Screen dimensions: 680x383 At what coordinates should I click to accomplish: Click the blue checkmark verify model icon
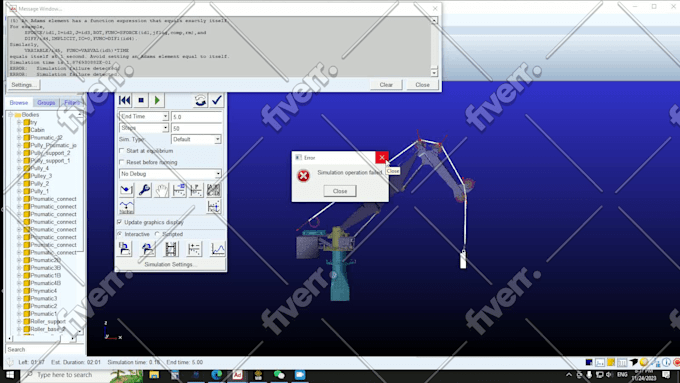point(217,101)
